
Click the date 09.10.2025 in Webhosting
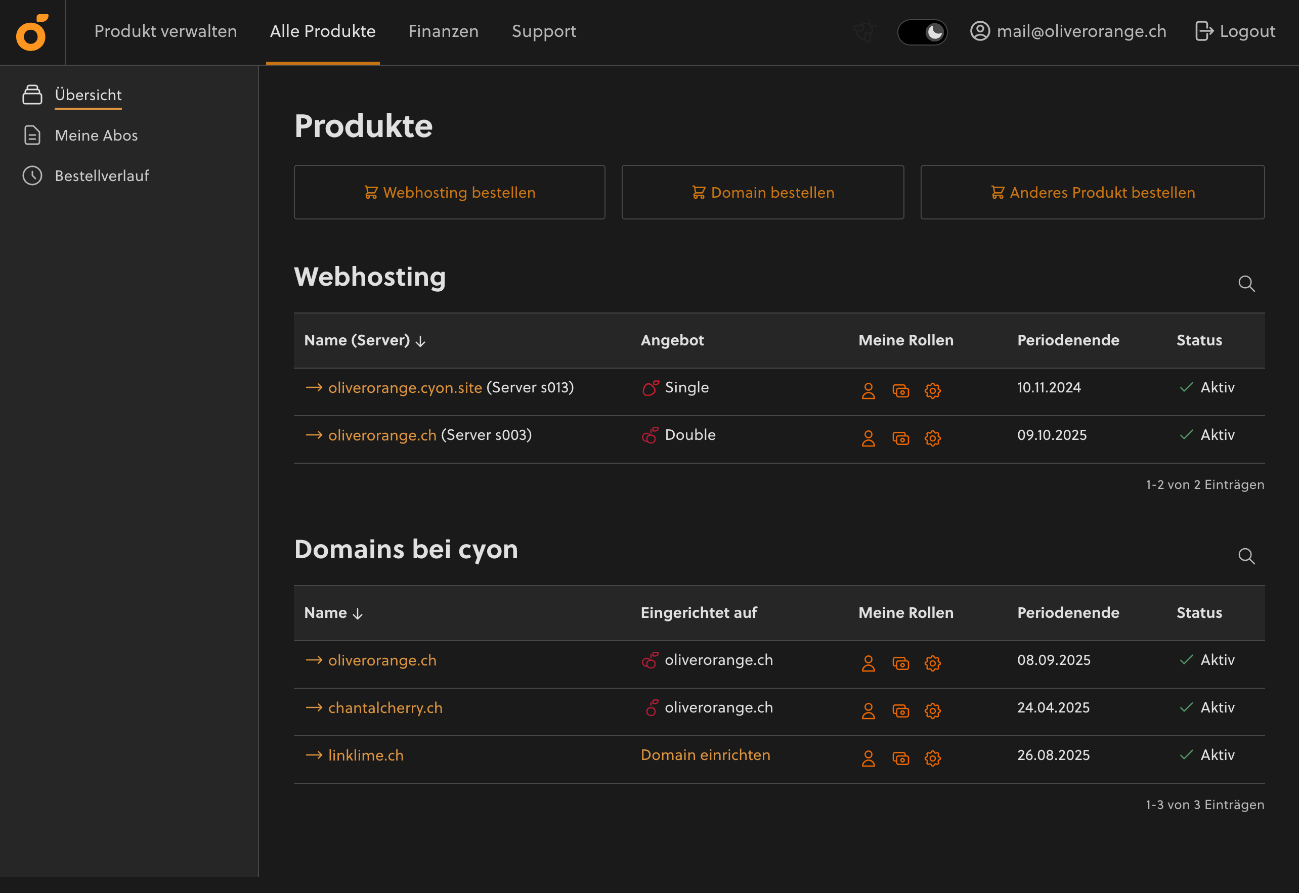1052,435
